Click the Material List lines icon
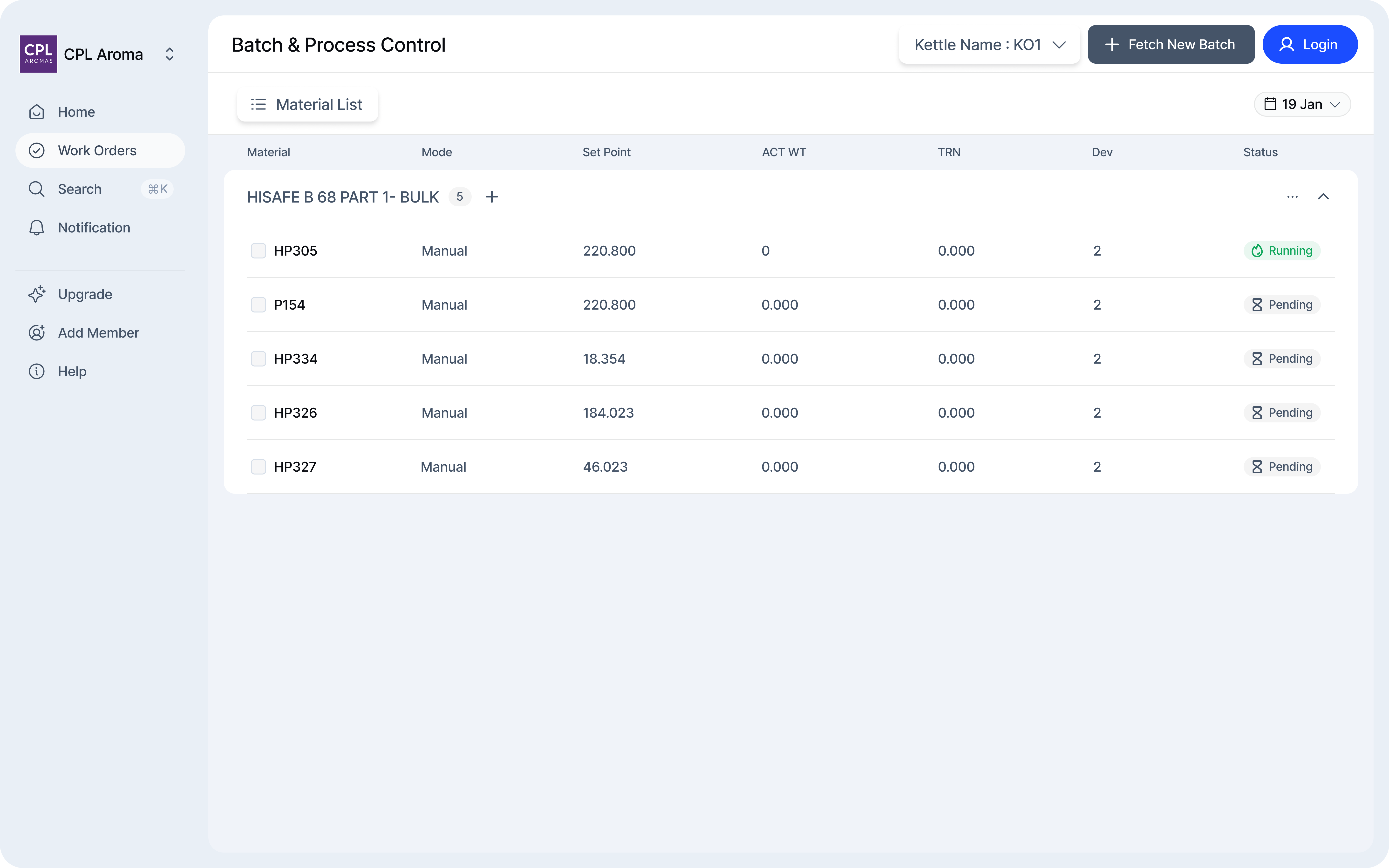The width and height of the screenshot is (1389, 868). point(258,104)
